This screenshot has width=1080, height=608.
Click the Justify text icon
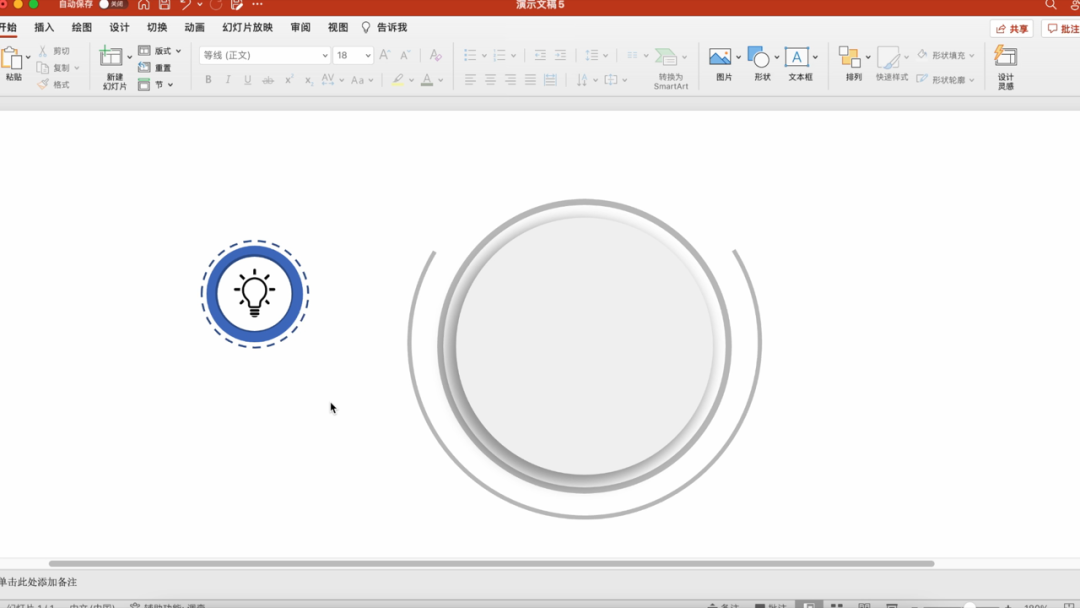click(x=530, y=80)
